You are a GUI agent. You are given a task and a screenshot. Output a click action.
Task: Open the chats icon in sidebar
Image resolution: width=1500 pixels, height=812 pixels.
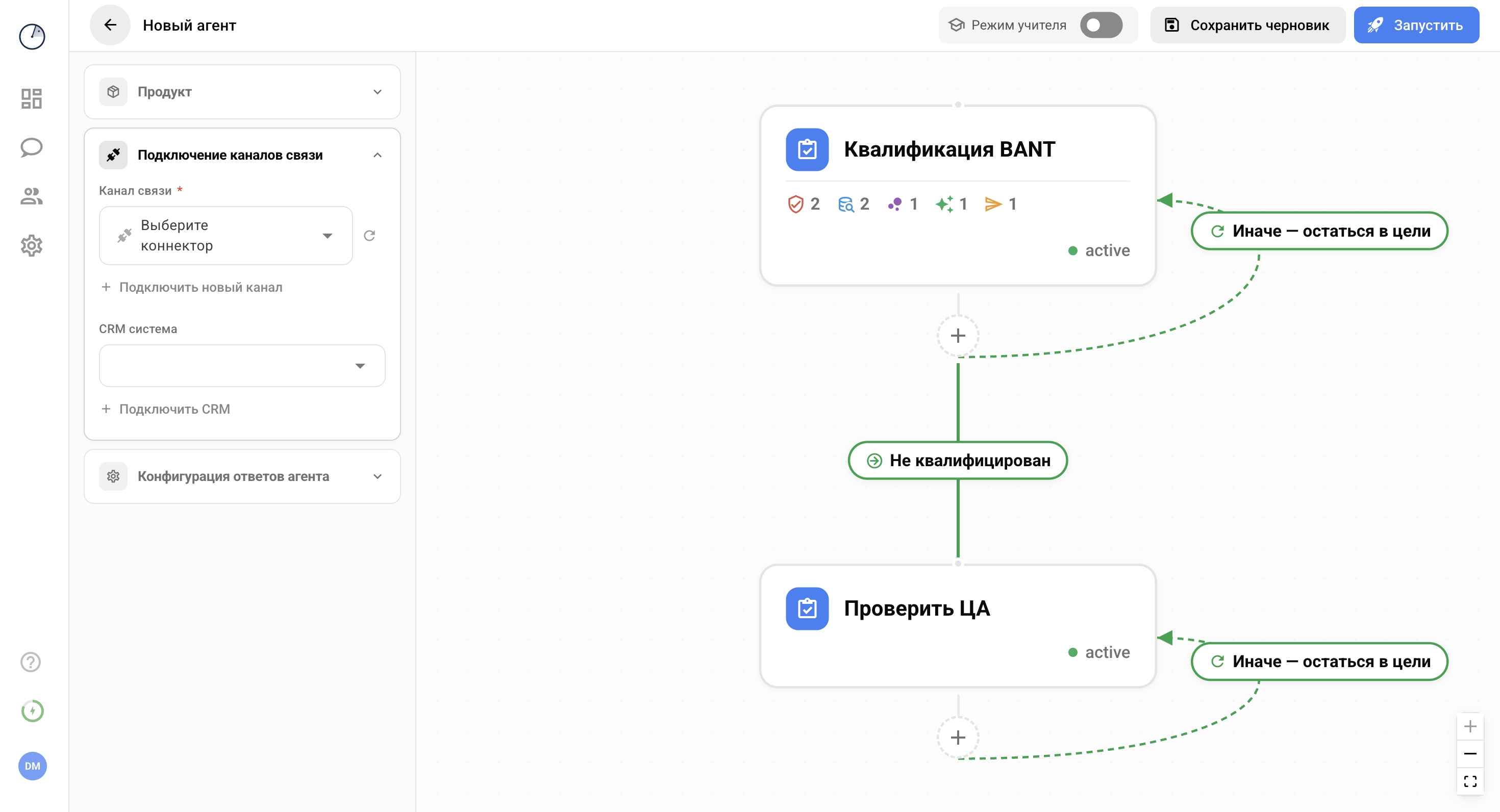pyautogui.click(x=32, y=147)
